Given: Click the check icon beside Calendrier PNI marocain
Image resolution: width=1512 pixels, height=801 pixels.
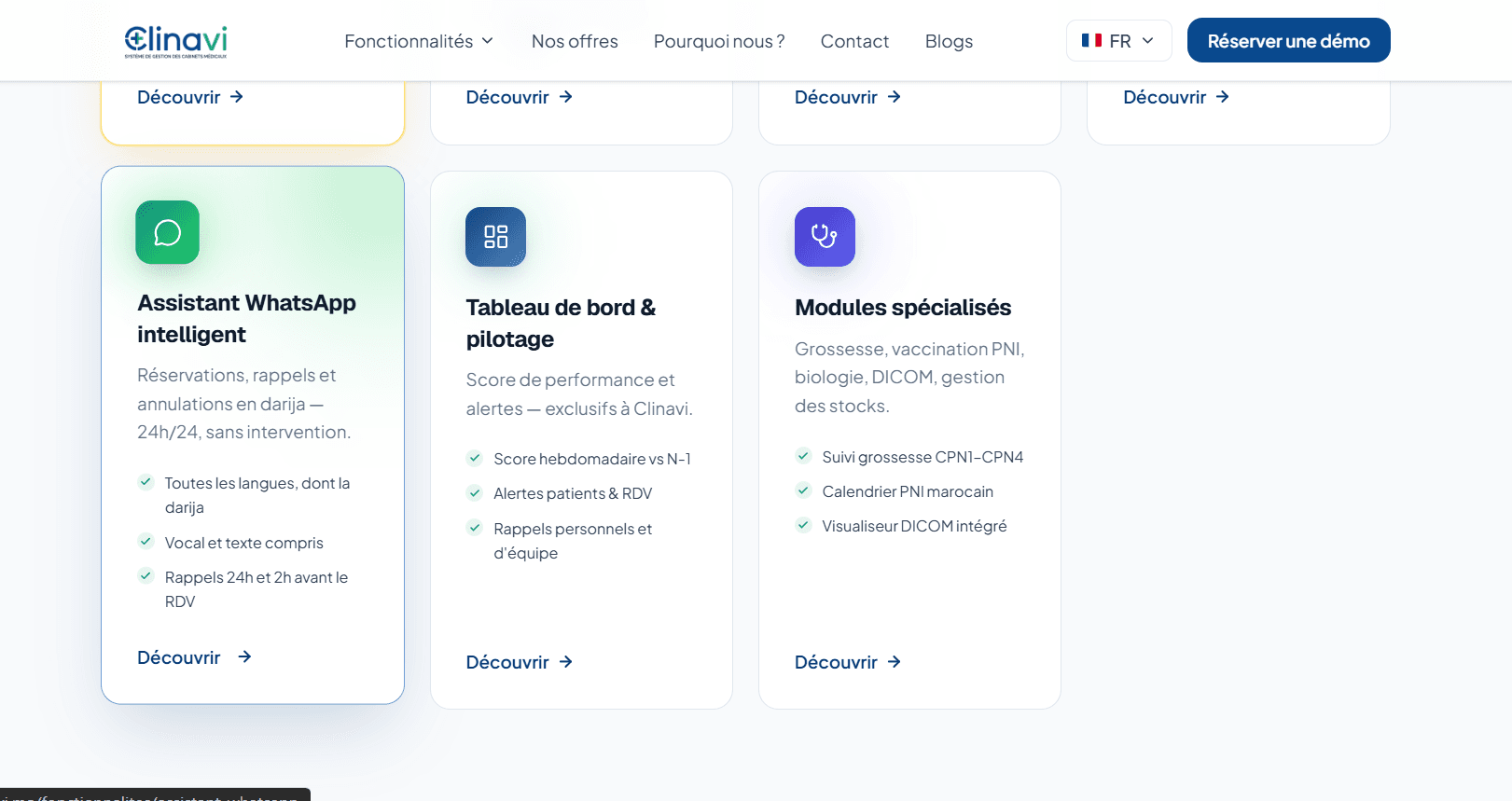Looking at the screenshot, I should point(803,490).
